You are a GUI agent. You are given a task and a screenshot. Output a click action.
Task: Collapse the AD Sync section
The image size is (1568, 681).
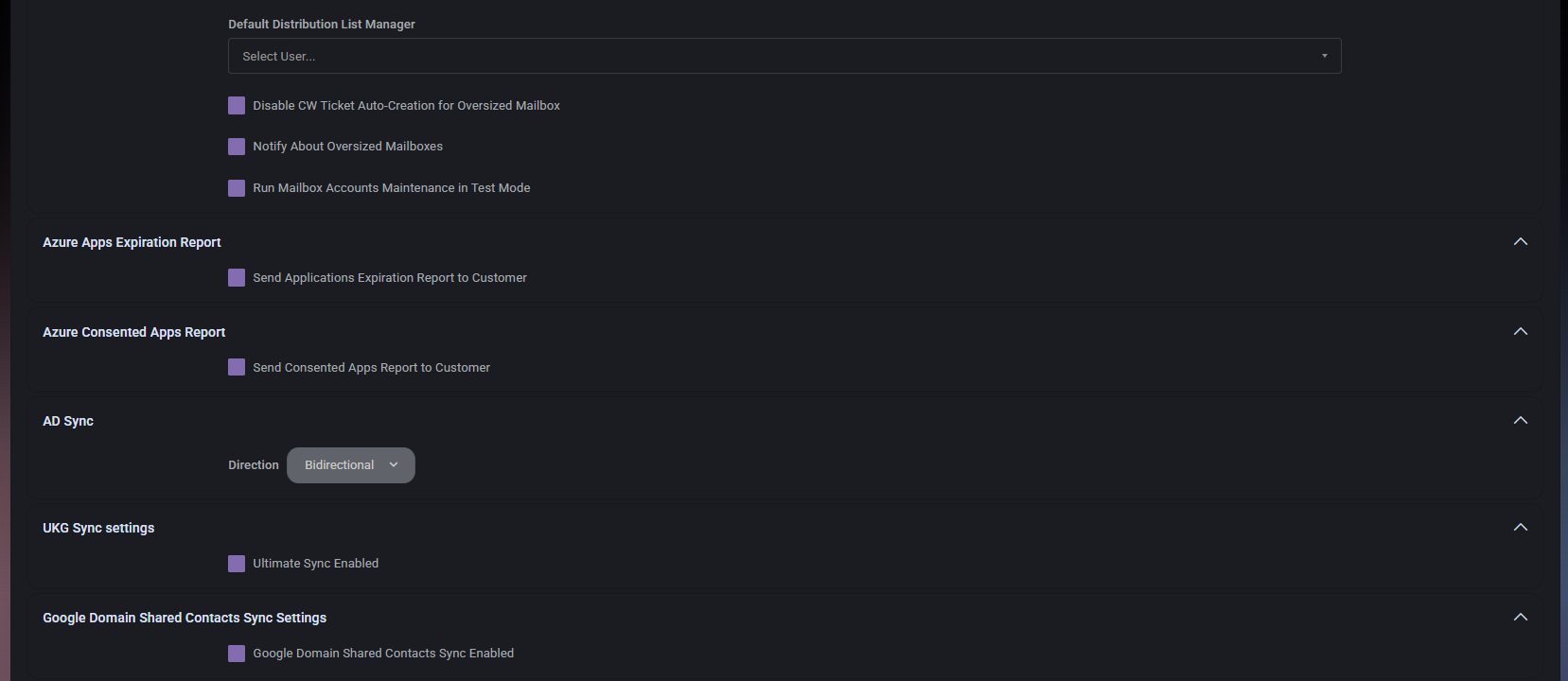[x=1521, y=420]
